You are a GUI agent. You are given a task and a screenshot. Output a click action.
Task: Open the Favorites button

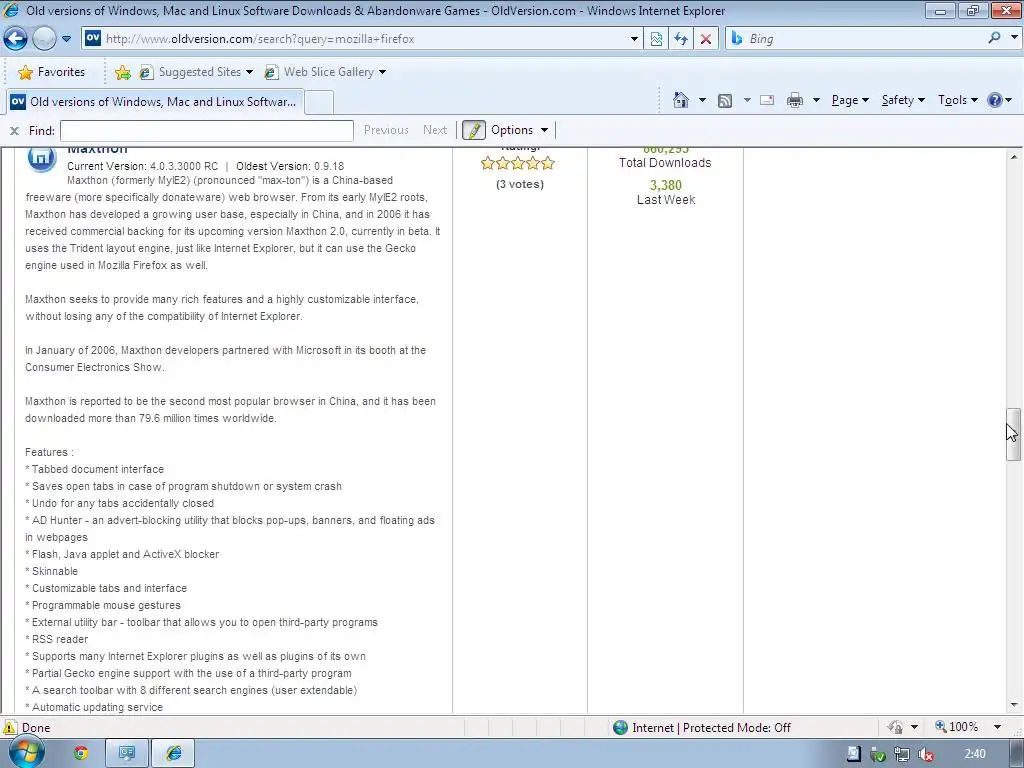coord(52,72)
